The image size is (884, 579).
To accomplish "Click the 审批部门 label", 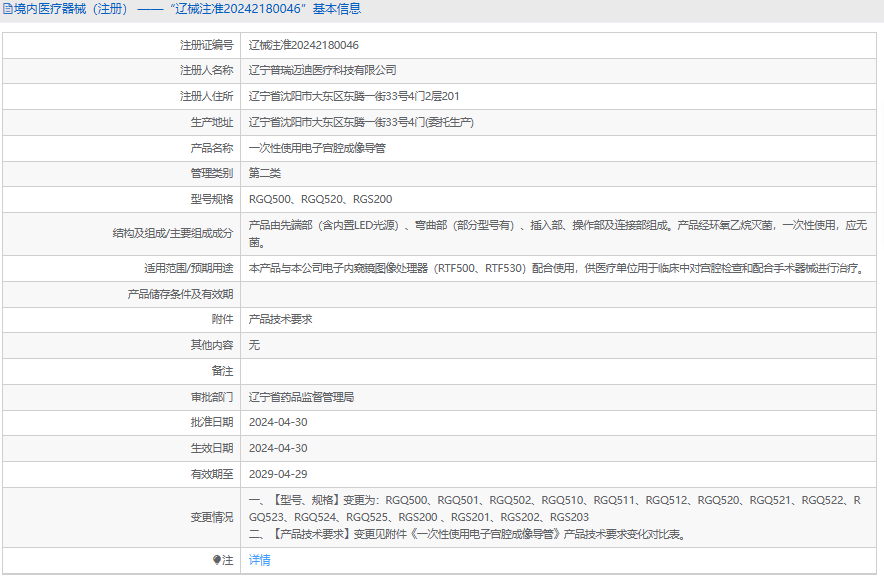I will (212, 397).
